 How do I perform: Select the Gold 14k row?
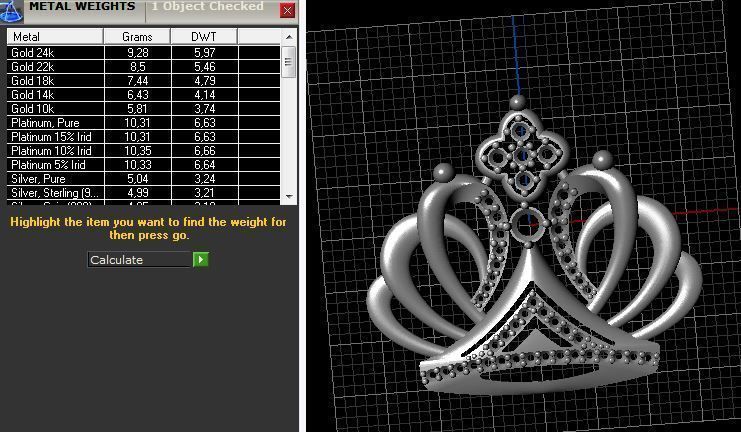click(x=144, y=95)
